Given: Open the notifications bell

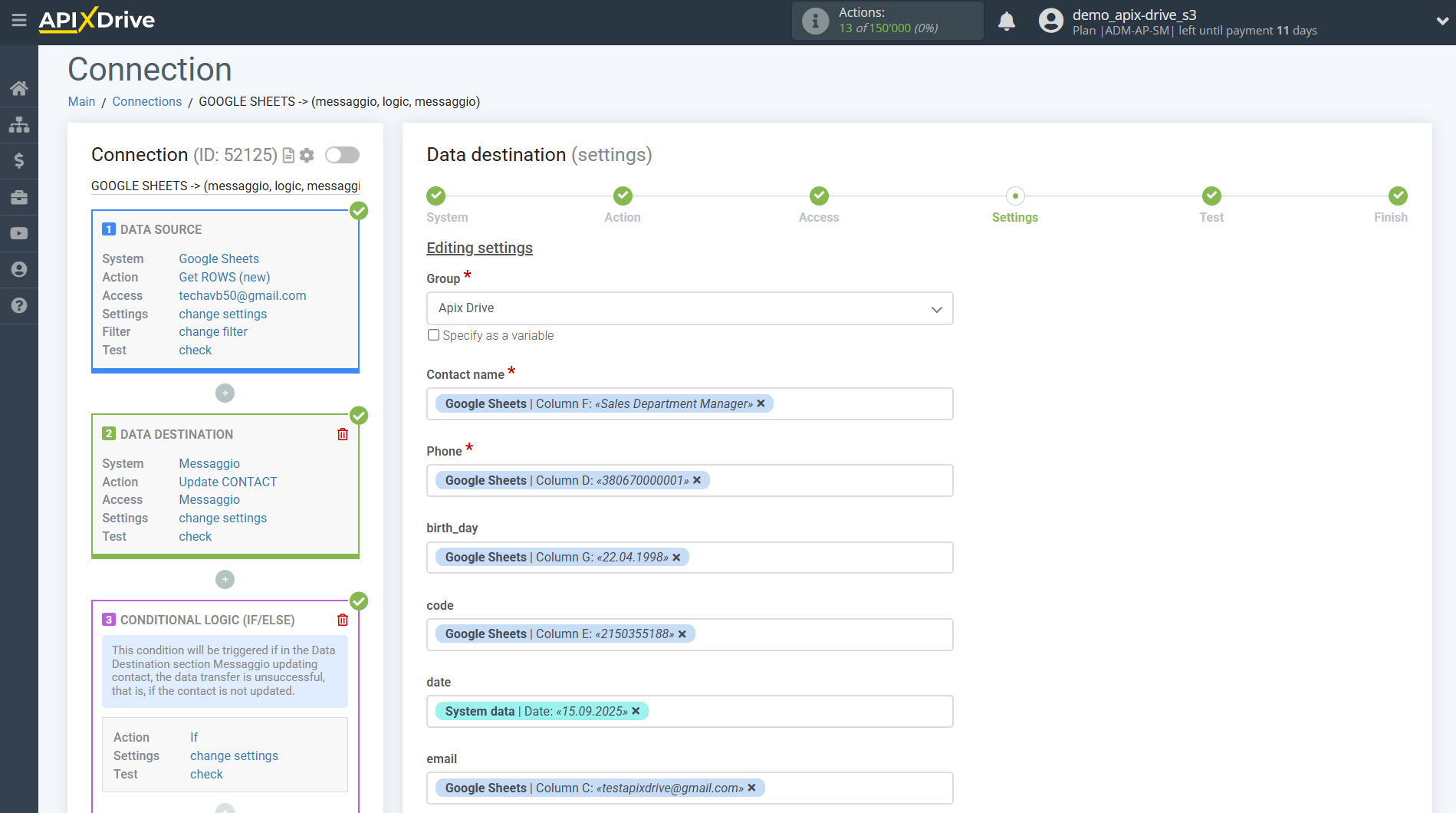Looking at the screenshot, I should (x=1007, y=21).
